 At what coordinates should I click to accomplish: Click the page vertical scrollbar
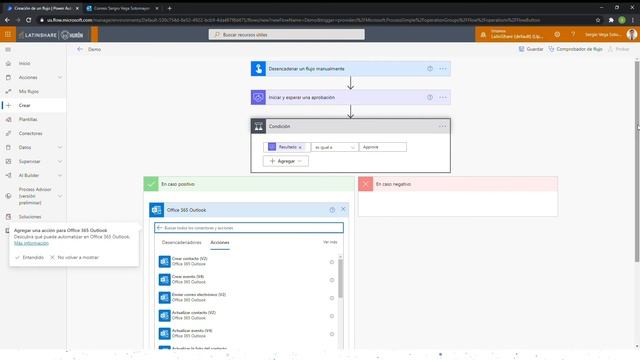637,161
